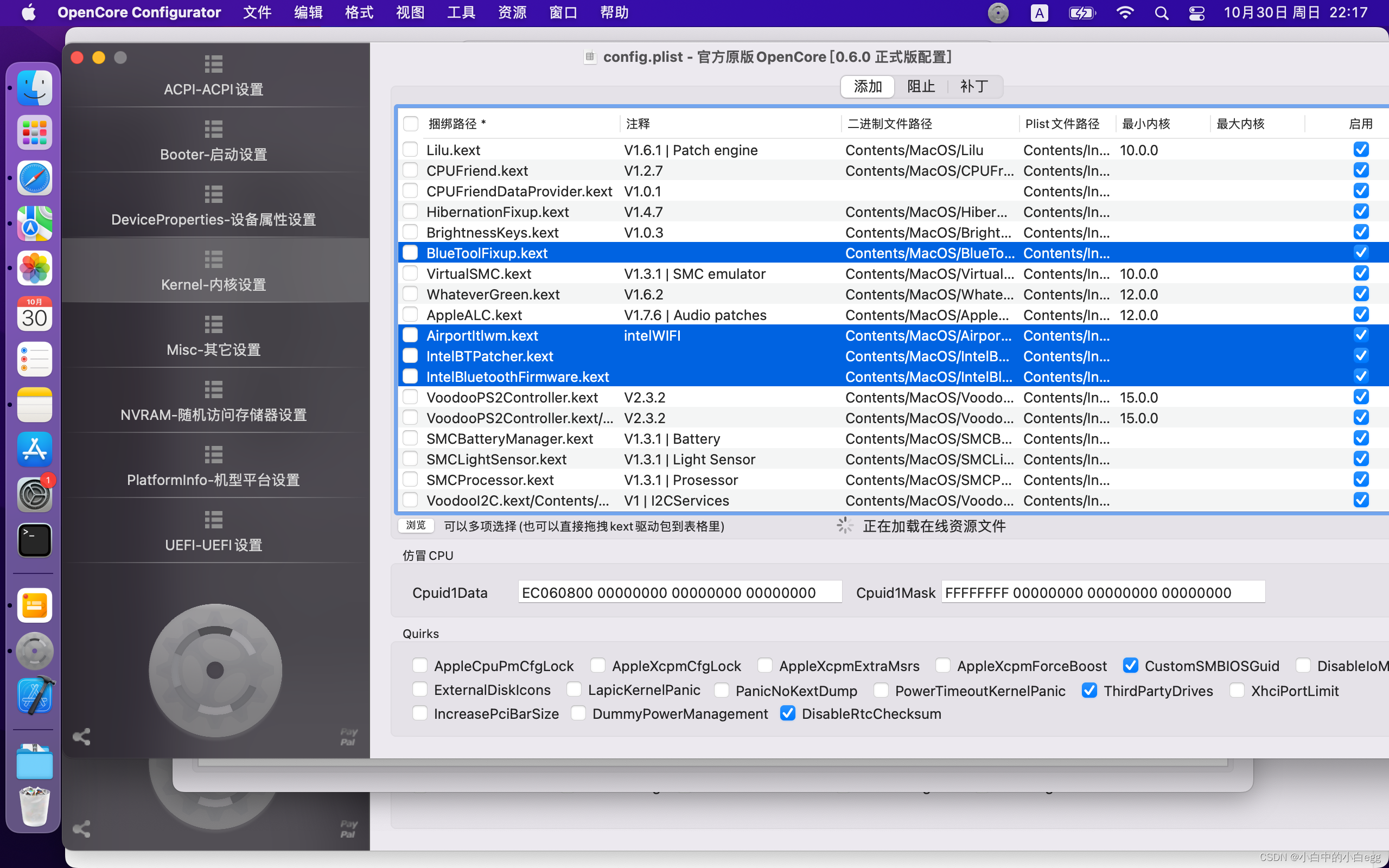Viewport: 1389px width, 868px height.
Task: Open Terminal from the Dock
Action: pos(34,540)
